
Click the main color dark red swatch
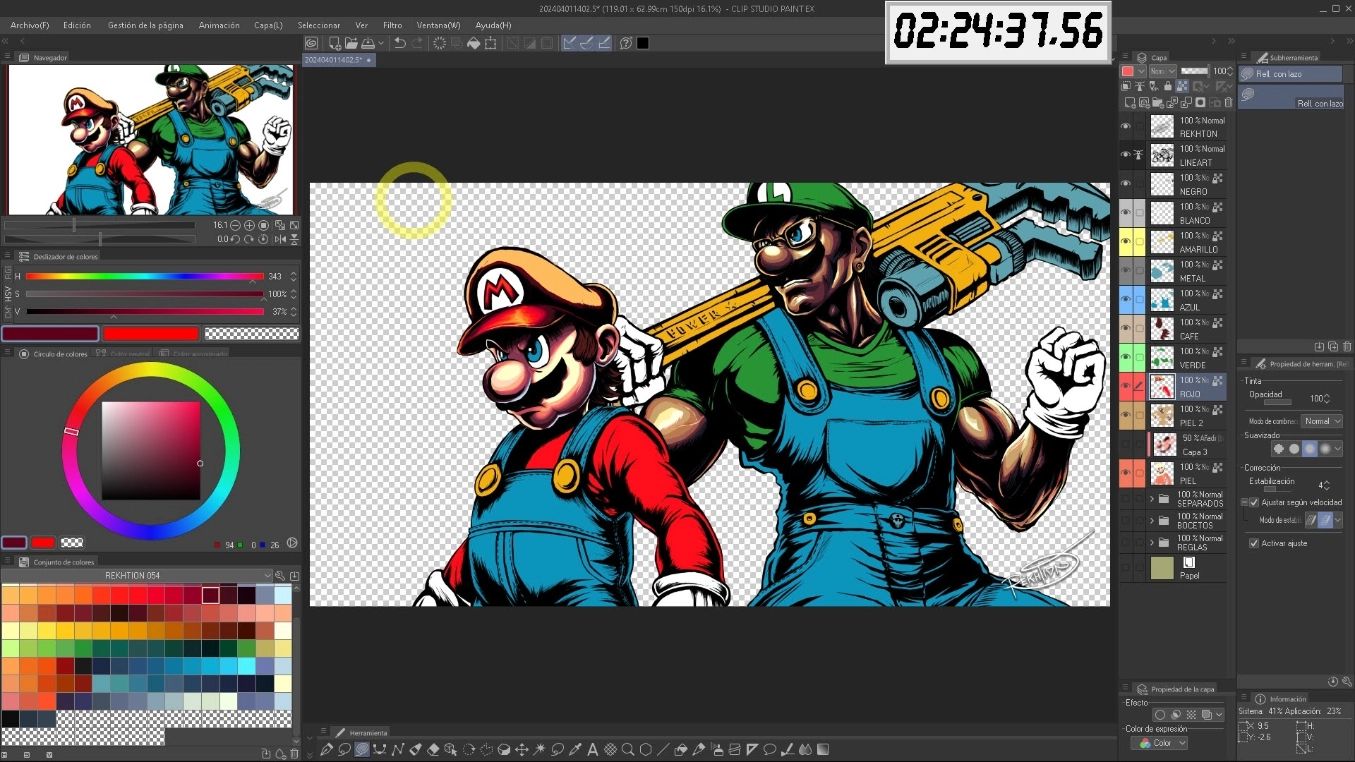tap(50, 334)
